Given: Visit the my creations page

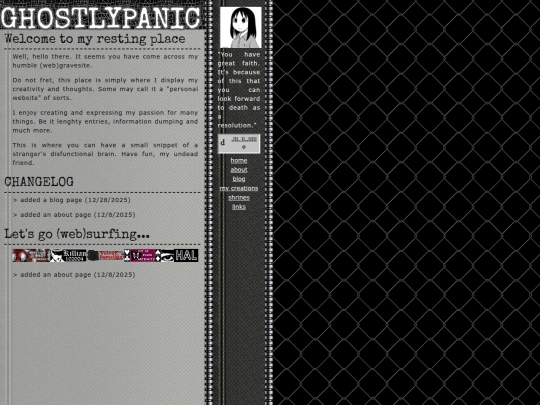Looking at the screenshot, I should [x=239, y=188].
